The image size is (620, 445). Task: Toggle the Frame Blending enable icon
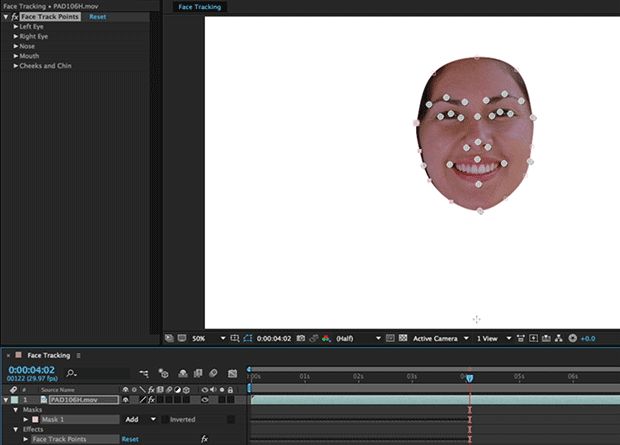(x=198, y=373)
